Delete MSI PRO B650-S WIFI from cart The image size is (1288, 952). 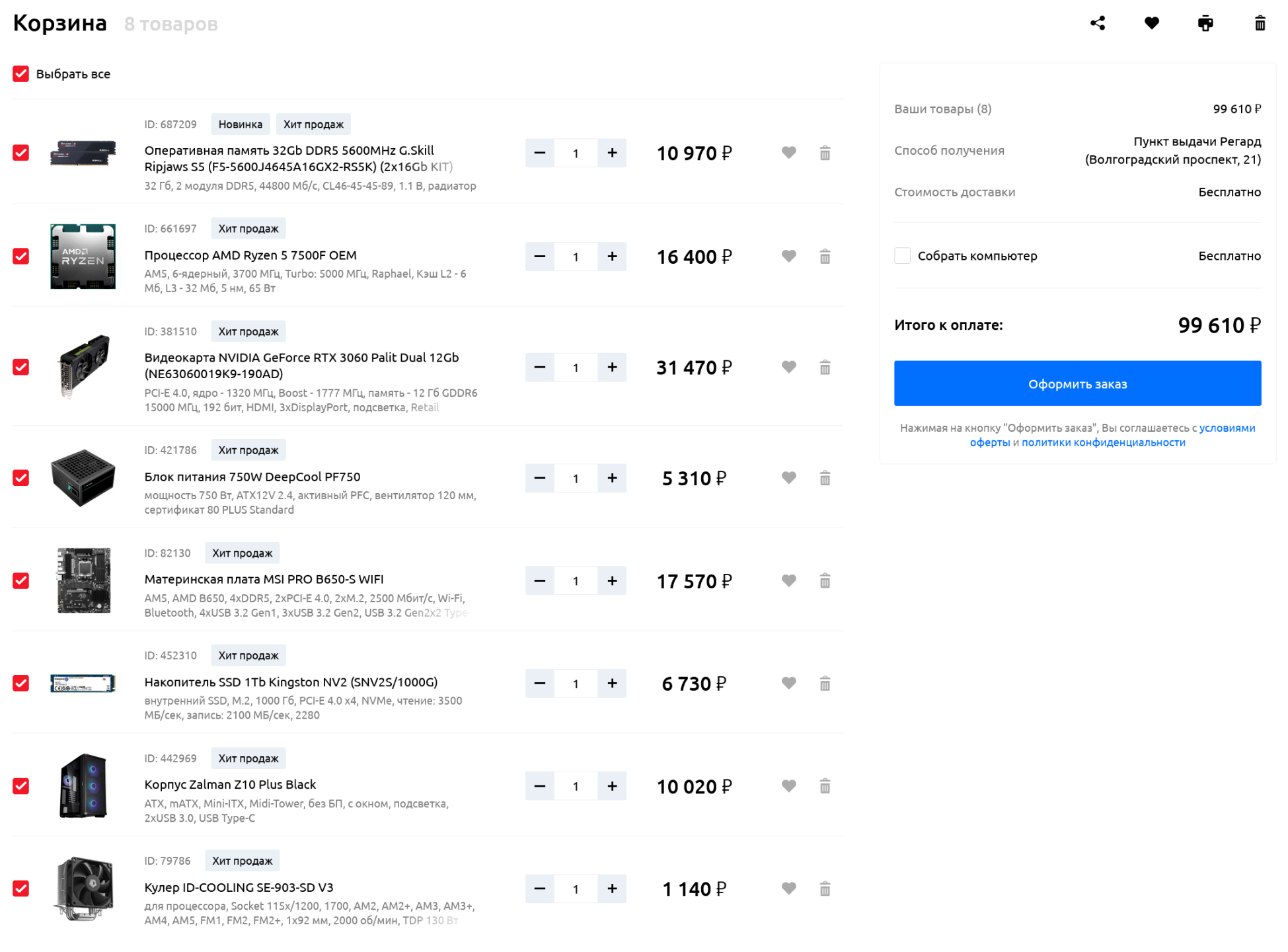(825, 581)
